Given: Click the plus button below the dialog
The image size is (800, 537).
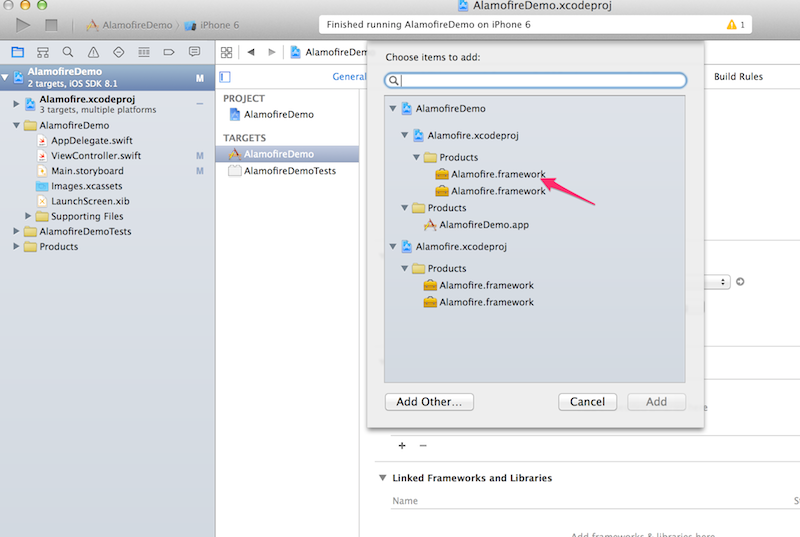Looking at the screenshot, I should 402,446.
